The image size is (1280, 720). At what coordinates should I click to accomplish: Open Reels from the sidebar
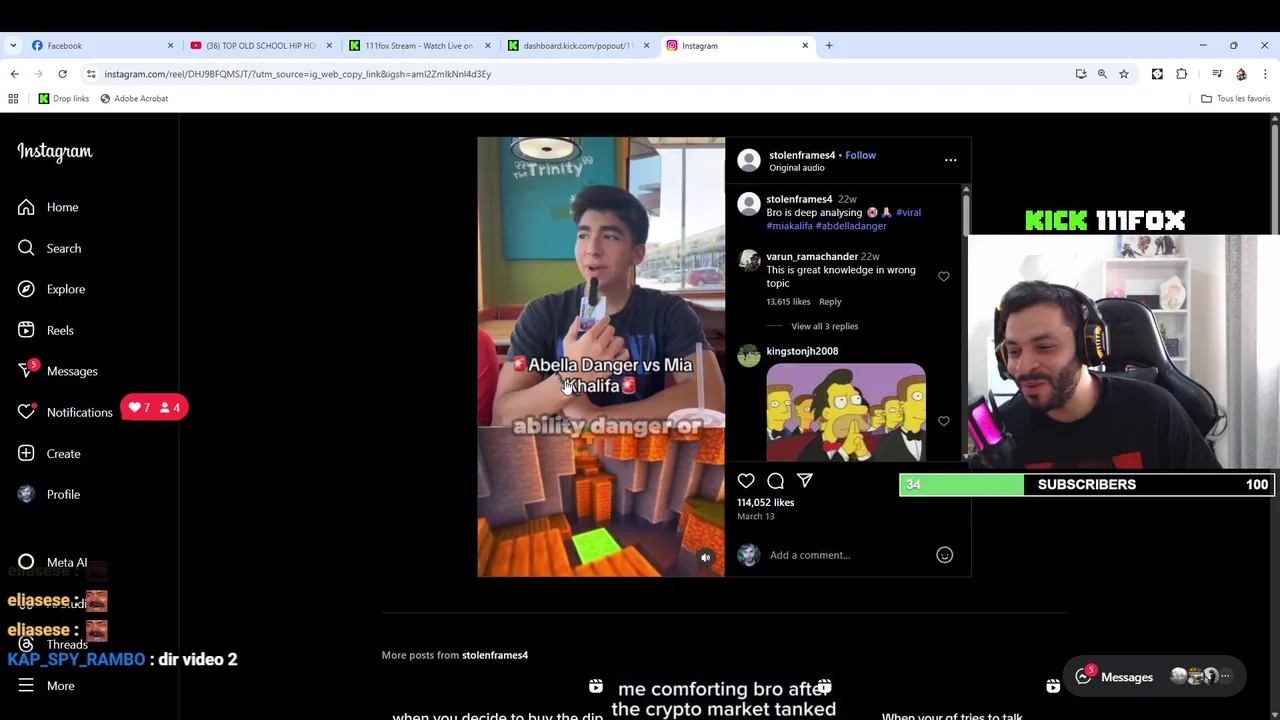[x=45, y=330]
